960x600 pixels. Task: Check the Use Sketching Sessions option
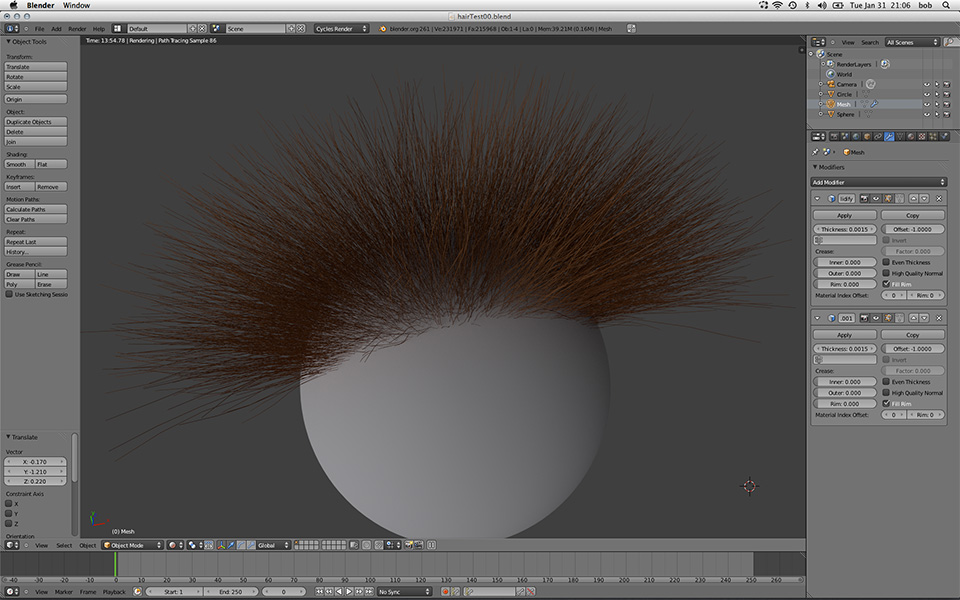(10, 295)
